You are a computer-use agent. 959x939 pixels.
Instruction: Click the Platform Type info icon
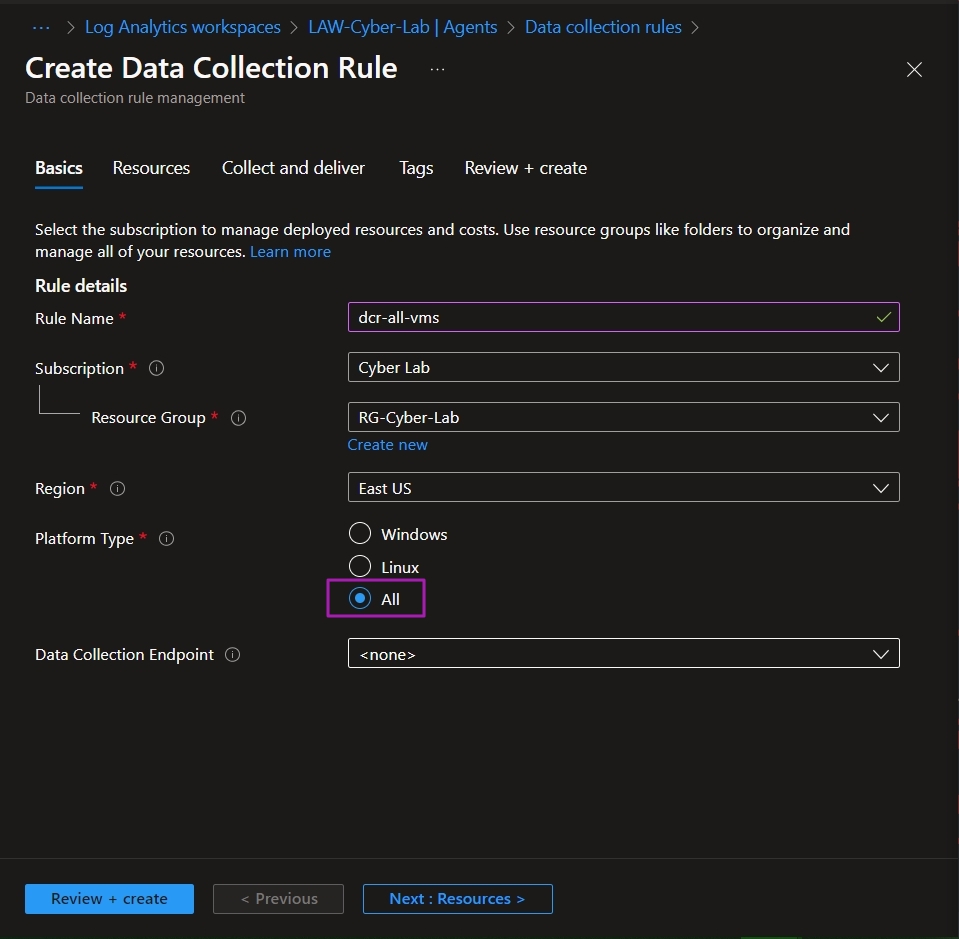166,539
